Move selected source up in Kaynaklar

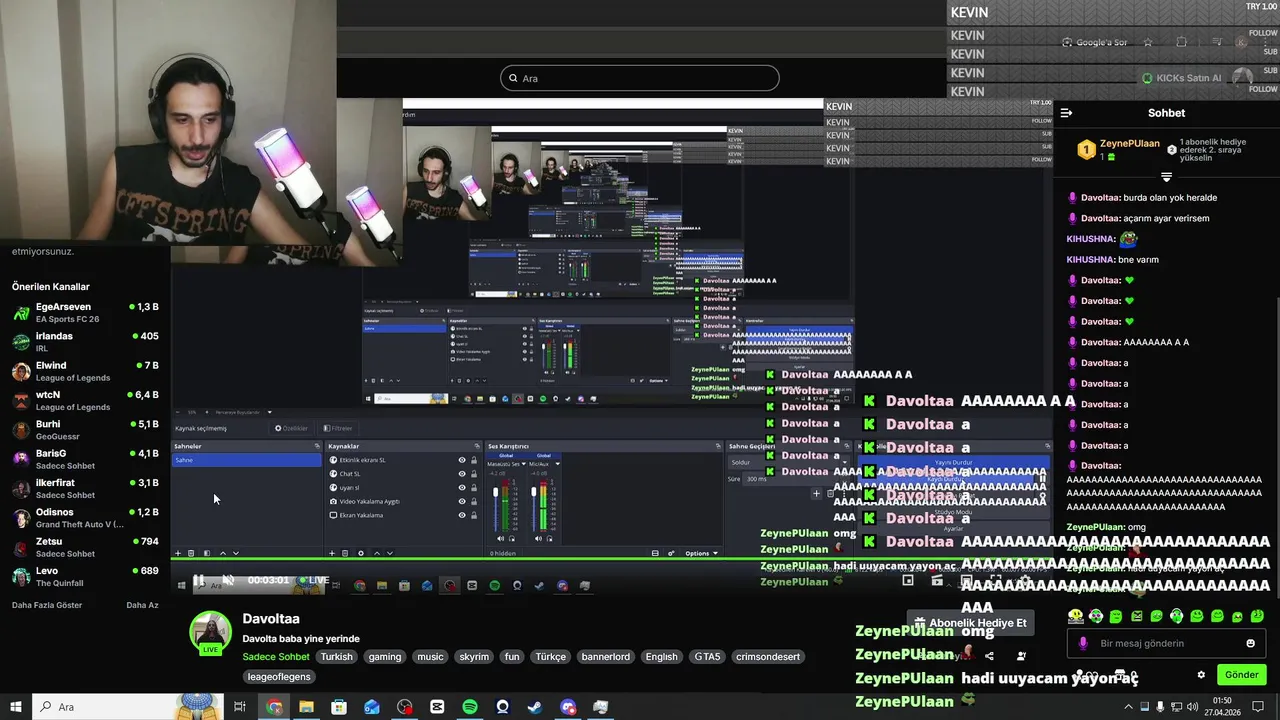[x=377, y=553]
